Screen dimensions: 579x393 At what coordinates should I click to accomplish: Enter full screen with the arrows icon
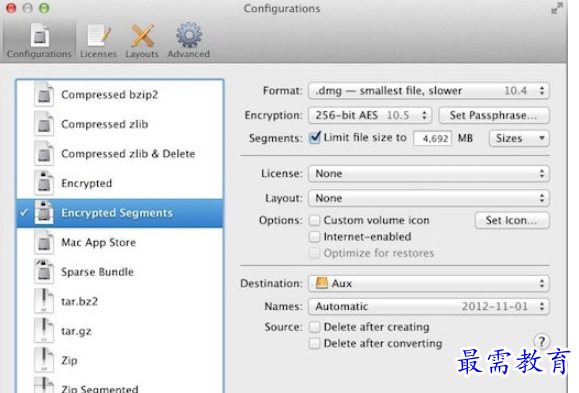(x=557, y=8)
